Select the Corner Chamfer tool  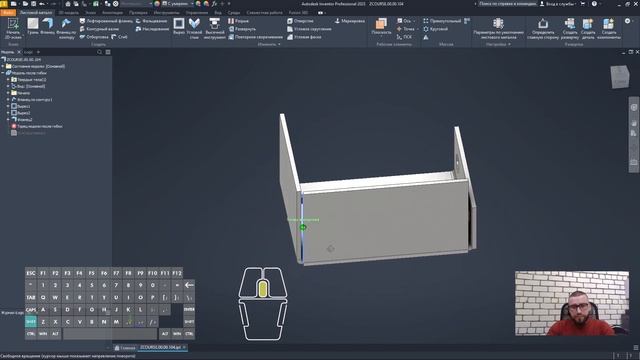point(304,37)
